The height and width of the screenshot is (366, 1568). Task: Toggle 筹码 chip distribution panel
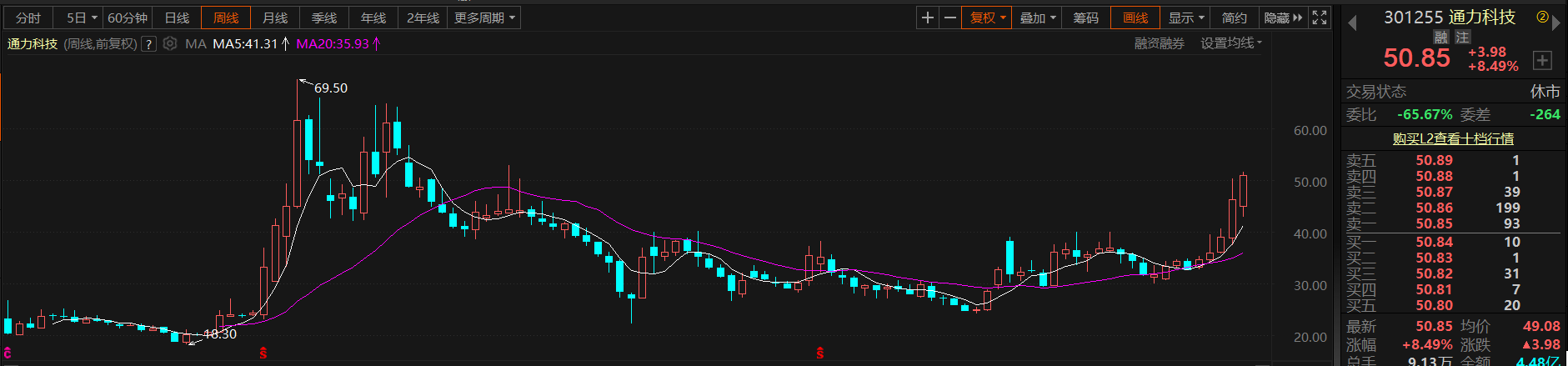pos(1085,18)
